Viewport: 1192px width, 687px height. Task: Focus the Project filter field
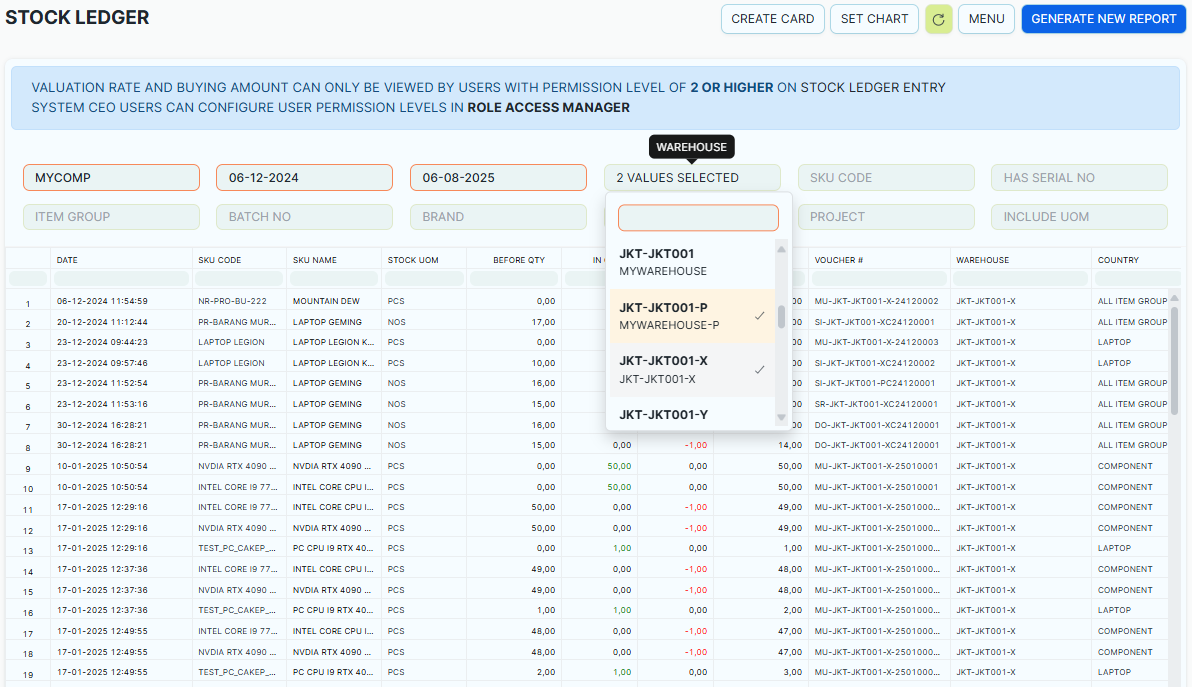click(886, 217)
